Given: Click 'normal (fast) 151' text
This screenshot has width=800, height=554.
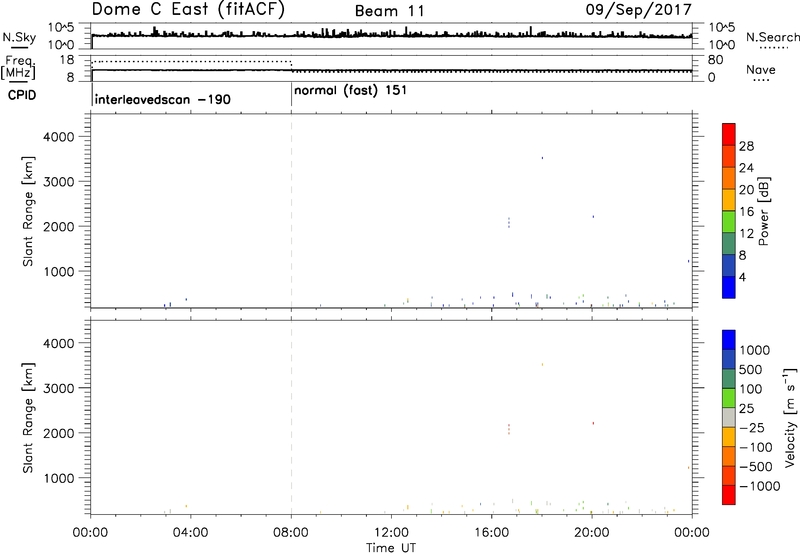Looking at the screenshot, I should 351,91.
